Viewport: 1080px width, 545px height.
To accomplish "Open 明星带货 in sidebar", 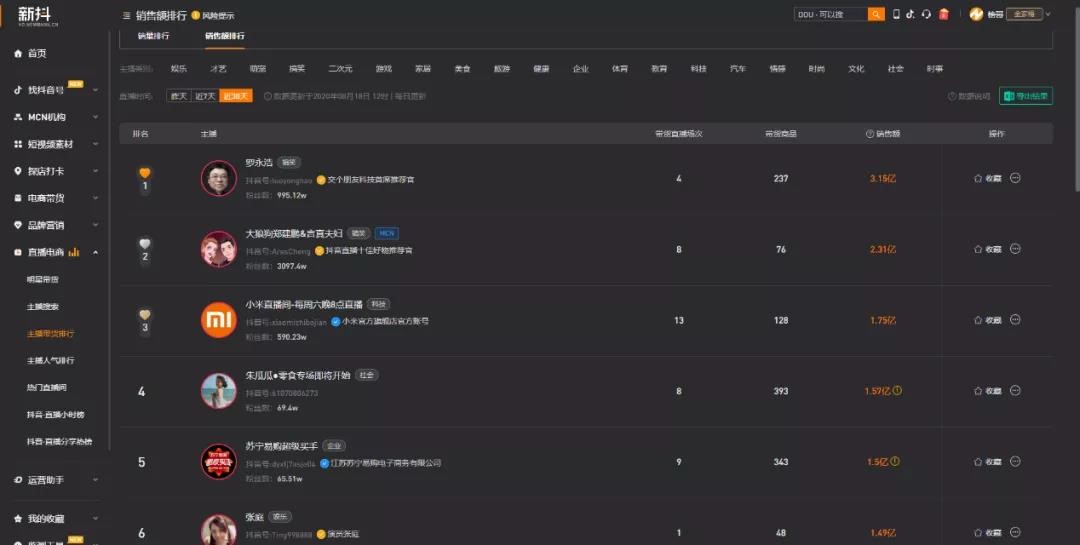I will point(43,280).
